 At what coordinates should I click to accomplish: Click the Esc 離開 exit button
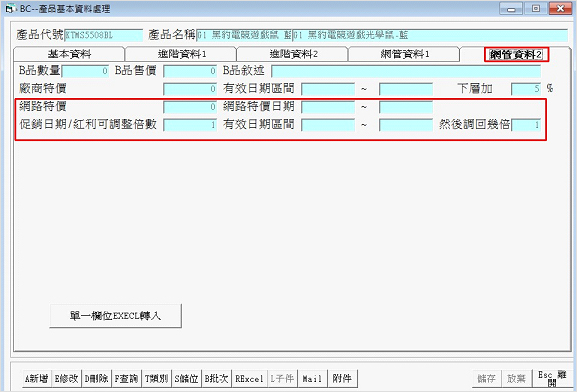pyautogui.click(x=552, y=378)
